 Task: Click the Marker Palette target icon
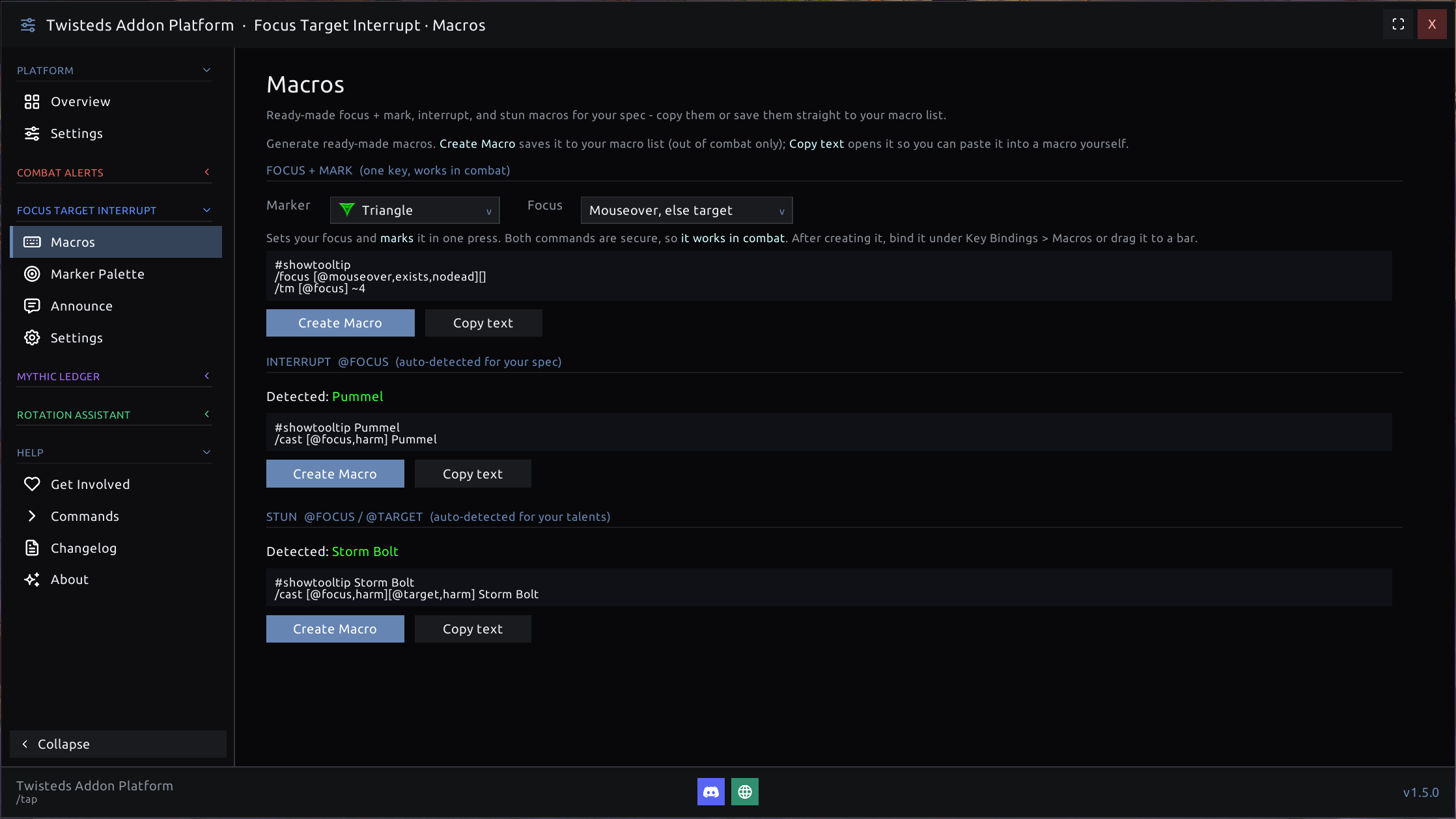pyautogui.click(x=32, y=274)
